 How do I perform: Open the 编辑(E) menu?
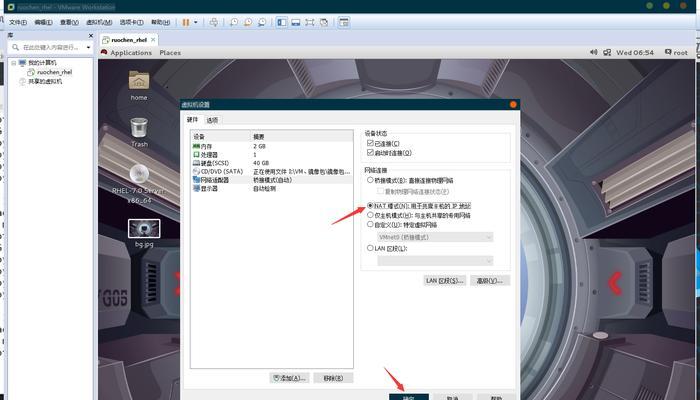coord(44,22)
